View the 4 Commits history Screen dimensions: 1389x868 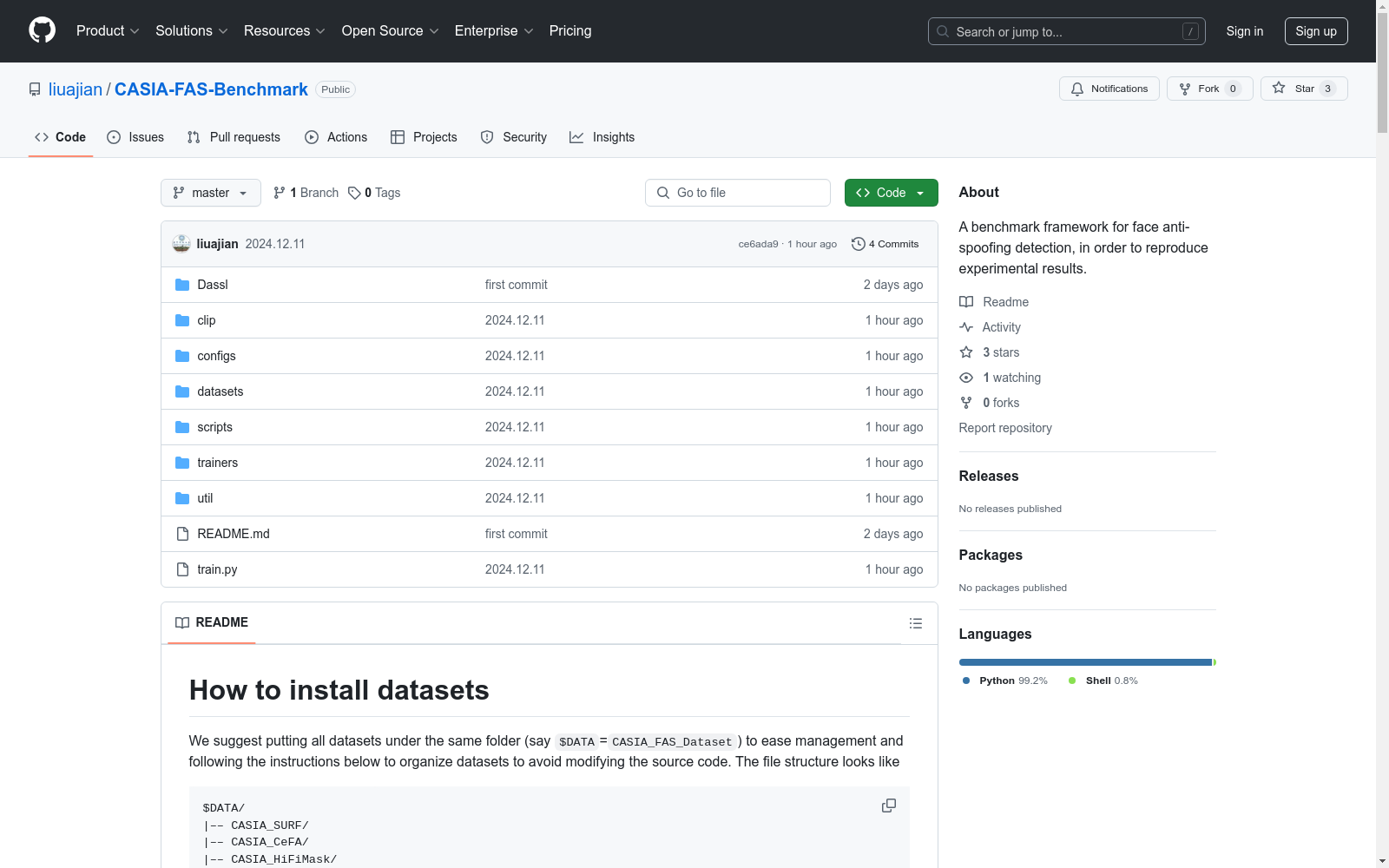(x=885, y=244)
